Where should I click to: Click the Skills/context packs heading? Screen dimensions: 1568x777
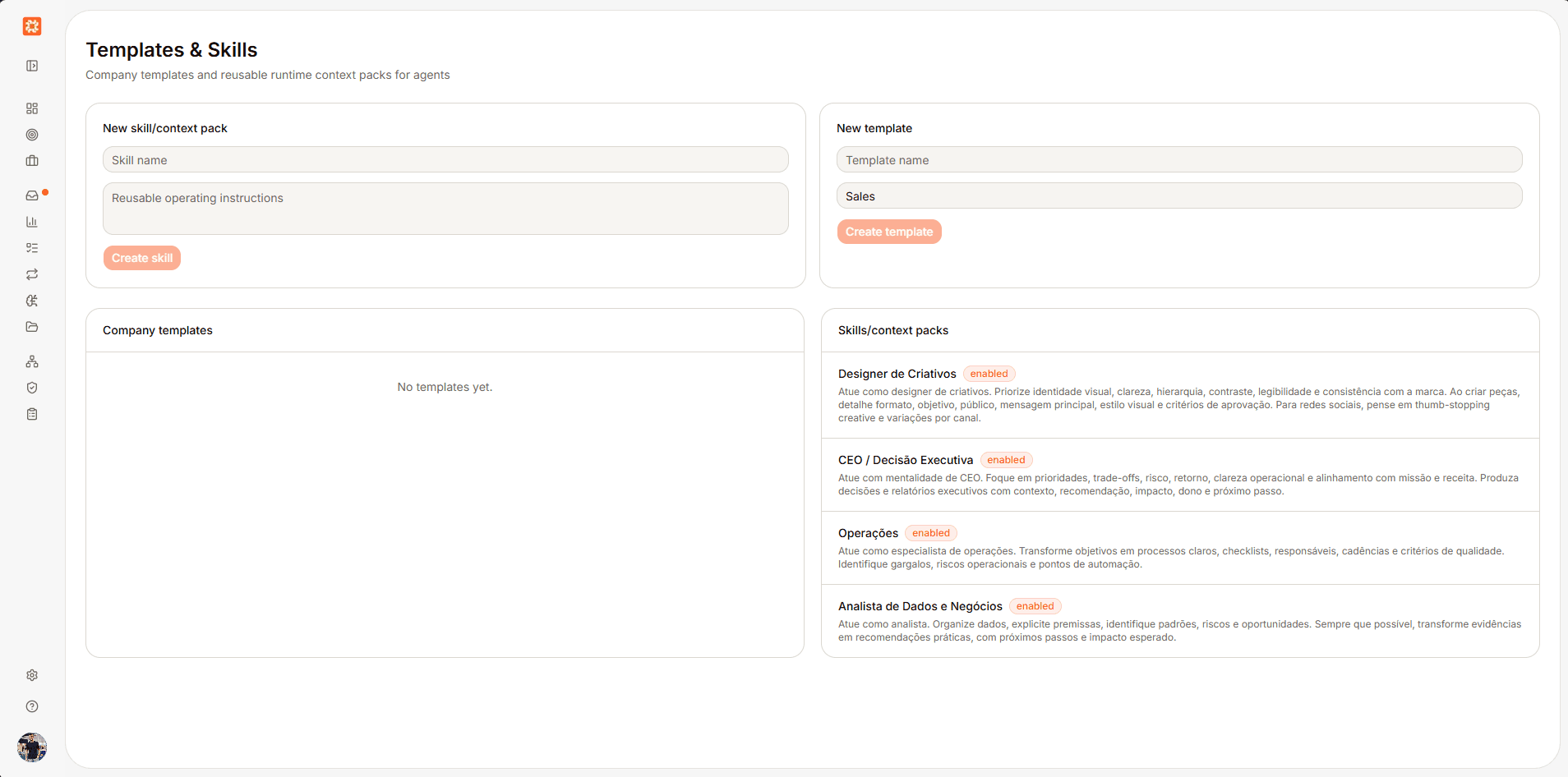click(893, 330)
